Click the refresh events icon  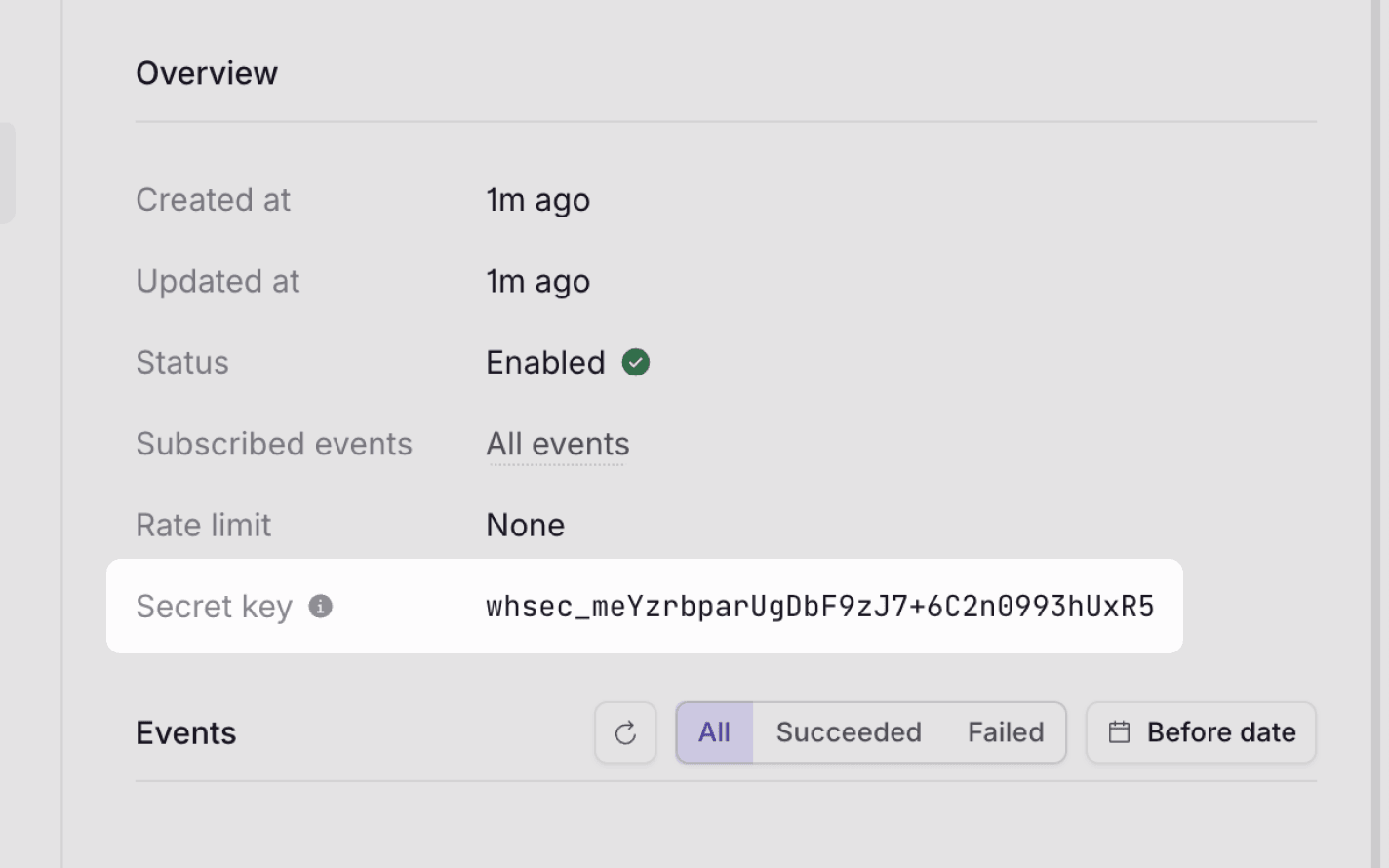point(625,732)
